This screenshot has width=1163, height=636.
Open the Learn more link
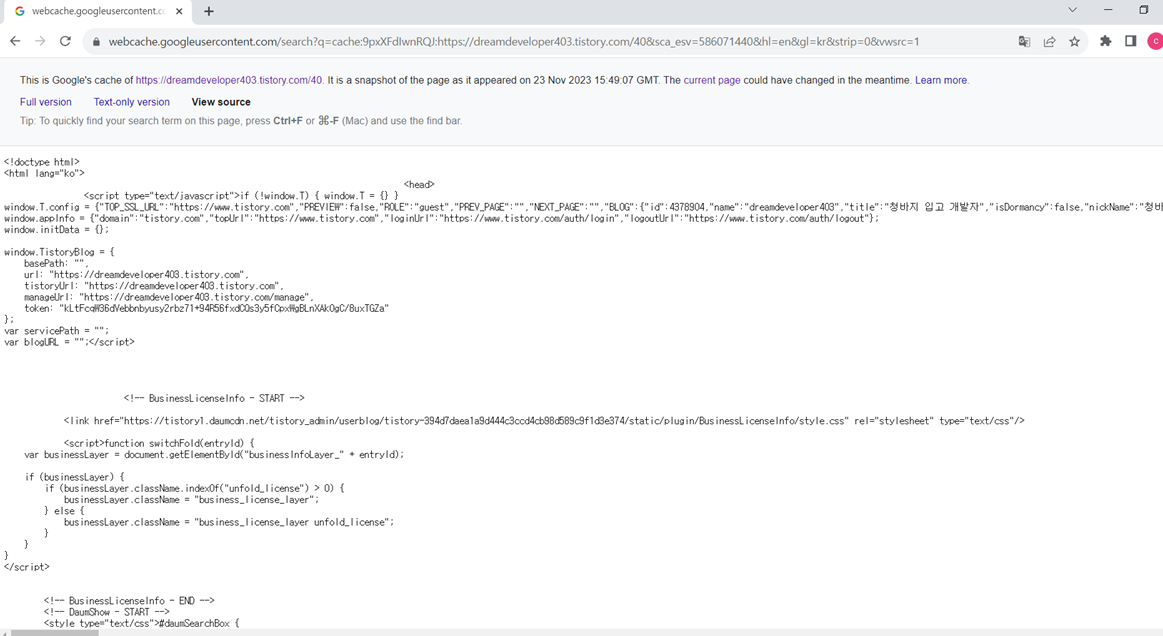click(940, 80)
